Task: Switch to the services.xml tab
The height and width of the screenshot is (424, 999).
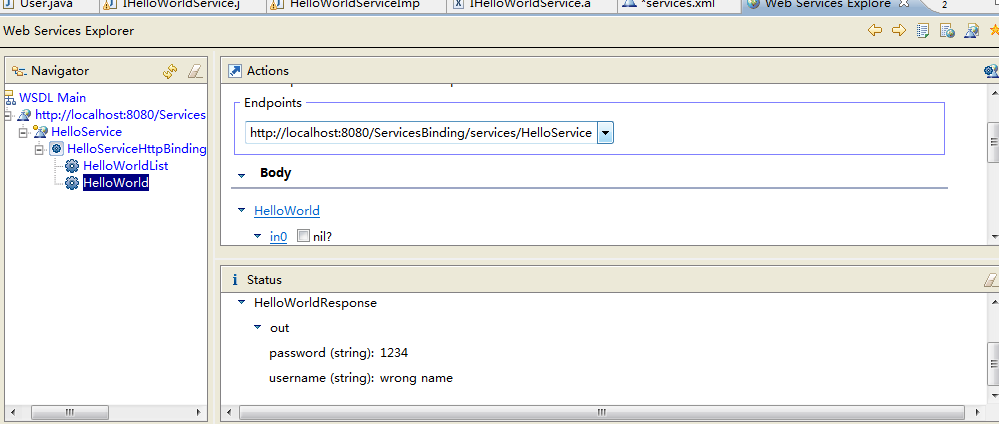Action: pos(679,4)
